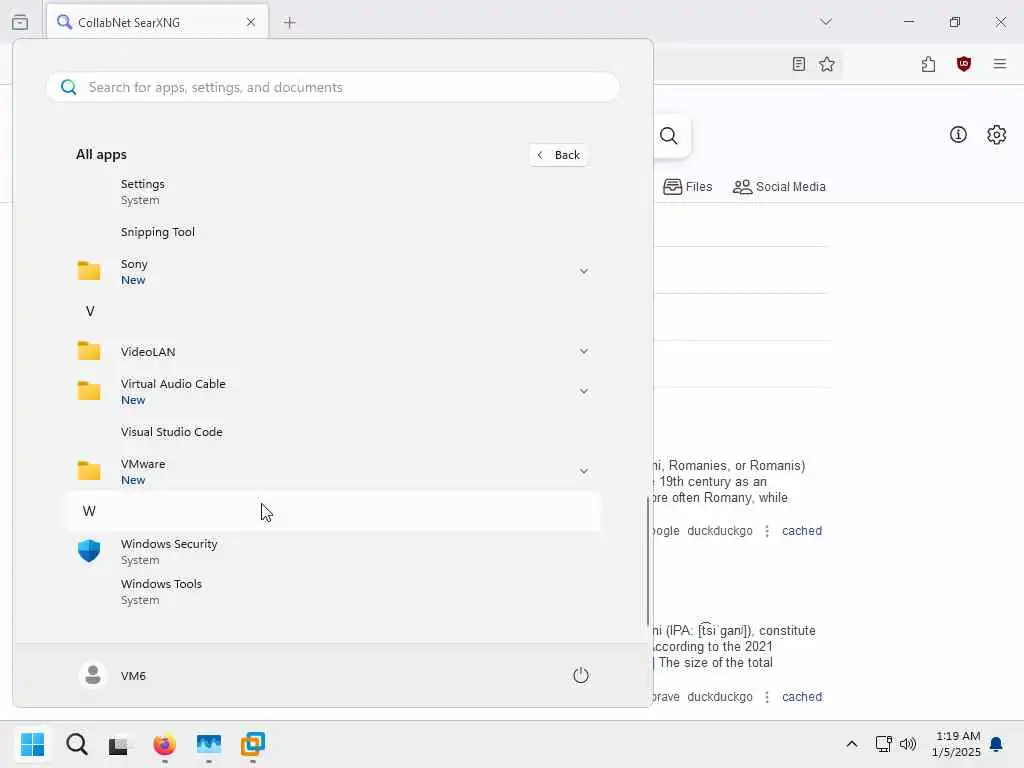Expand the VideoLAN folder chevron

click(584, 351)
